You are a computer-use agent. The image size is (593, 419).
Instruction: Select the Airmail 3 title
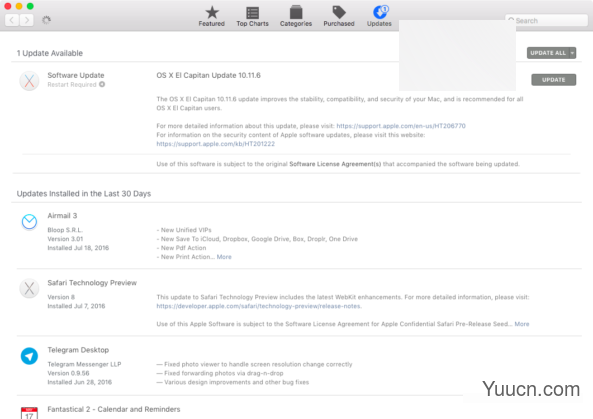(62, 216)
